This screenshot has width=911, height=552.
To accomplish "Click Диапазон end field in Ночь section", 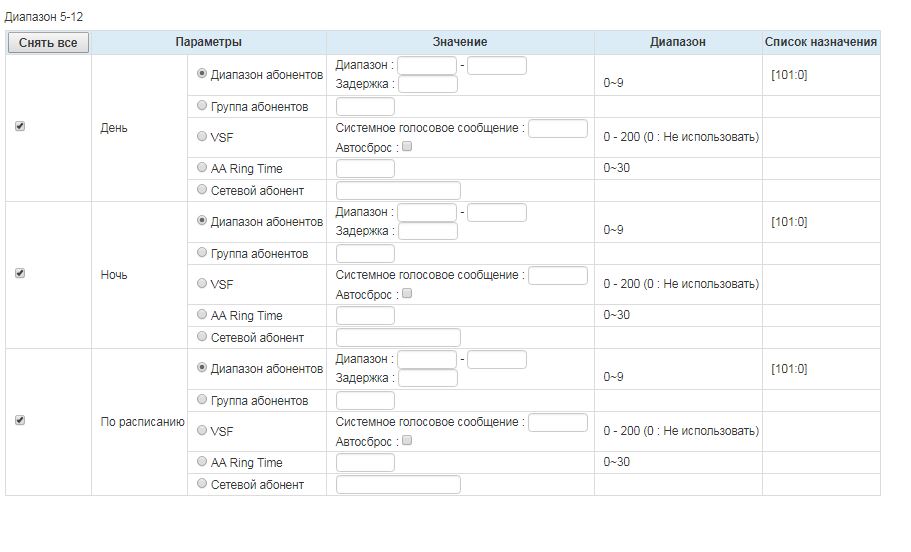I will point(497,213).
